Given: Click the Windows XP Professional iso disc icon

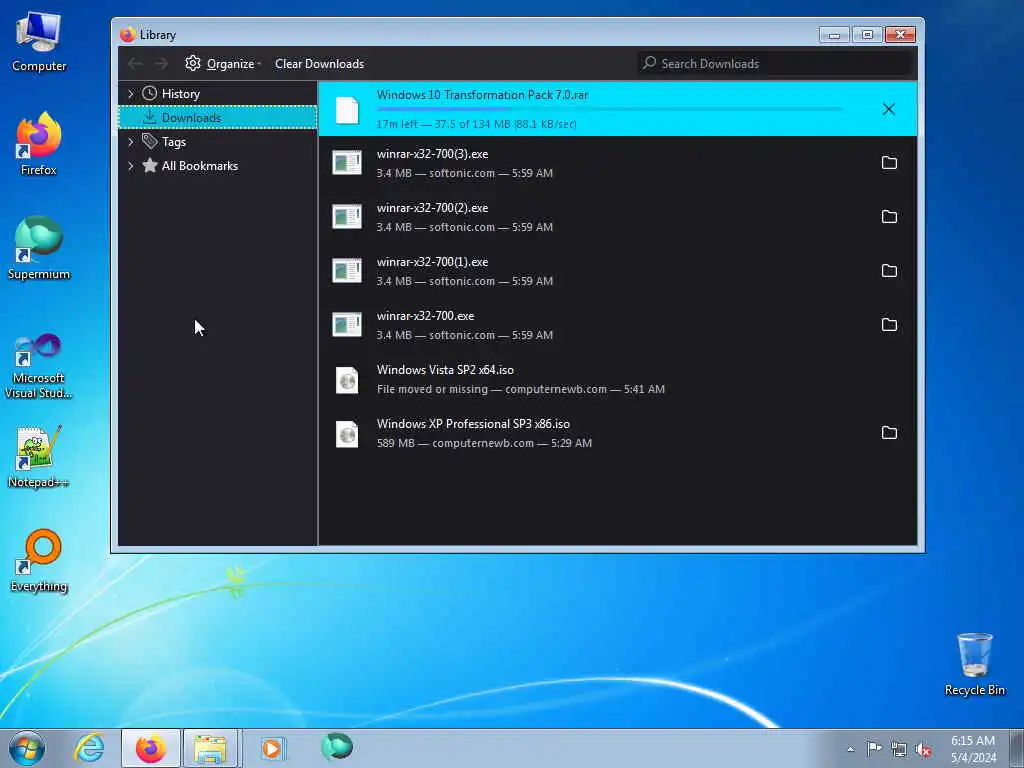Looking at the screenshot, I should pyautogui.click(x=347, y=434).
